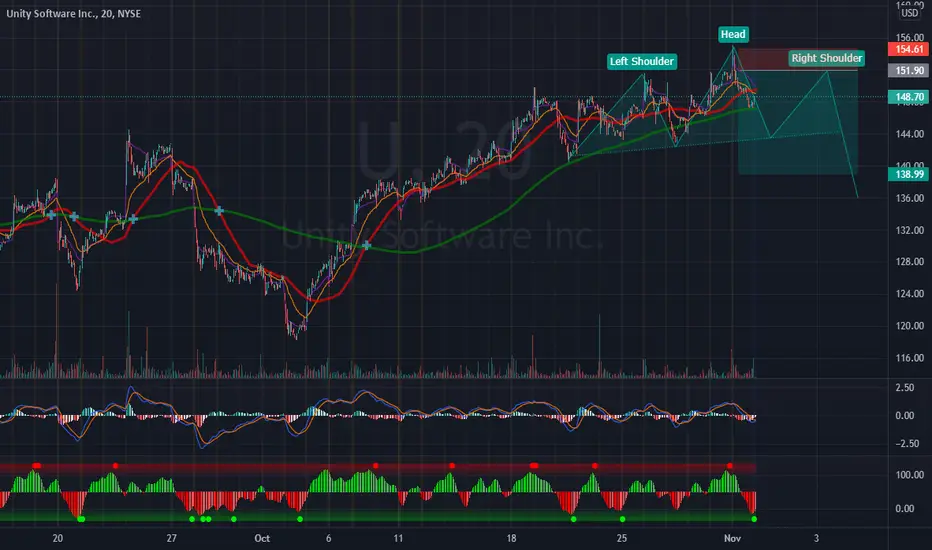Open the USD currency selector
This screenshot has width=932, height=550.
[909, 12]
